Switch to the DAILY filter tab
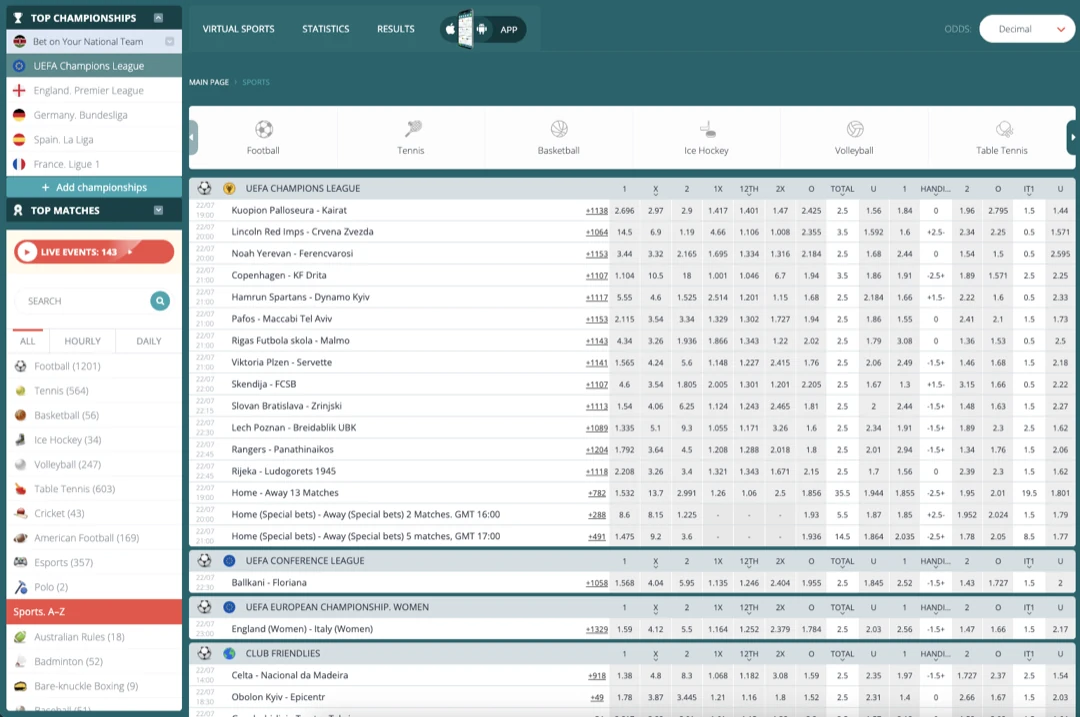Screen dimensions: 1080x717 [x=149, y=341]
